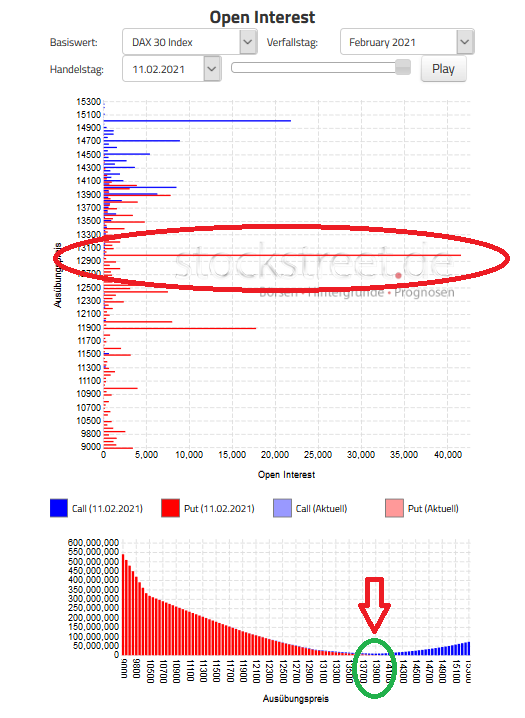Click the Put (11.02.2021) legend label
Screen dimensions: 525x718
(219, 509)
